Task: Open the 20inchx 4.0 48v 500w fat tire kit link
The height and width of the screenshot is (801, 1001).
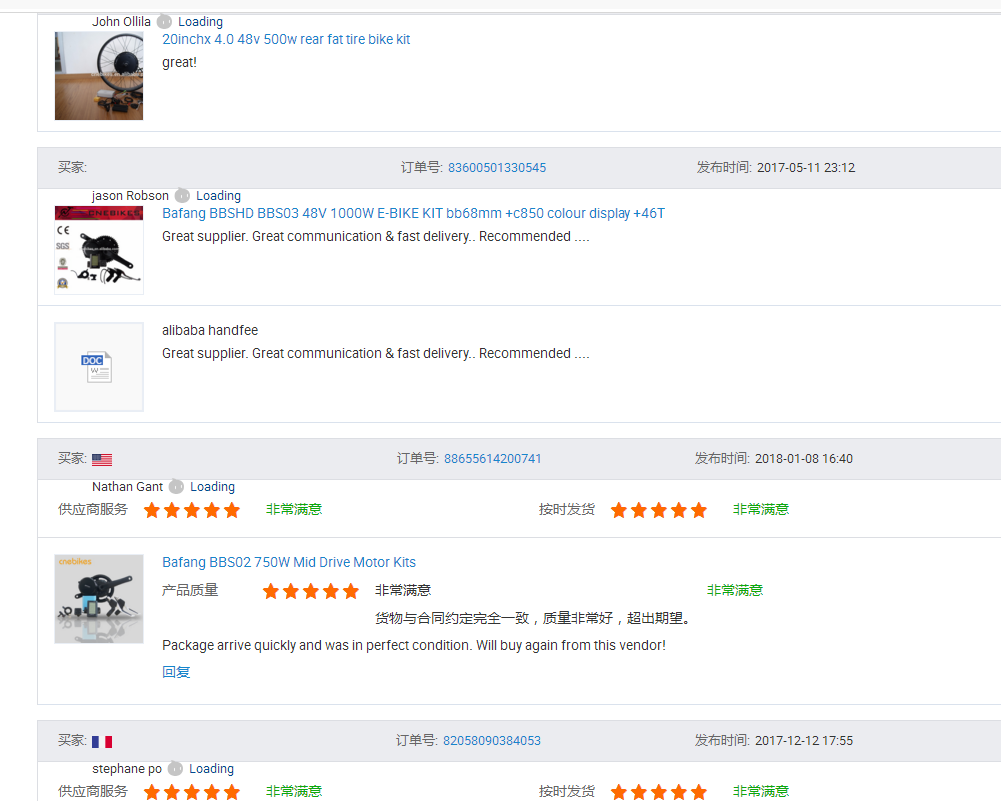Action: (286, 40)
